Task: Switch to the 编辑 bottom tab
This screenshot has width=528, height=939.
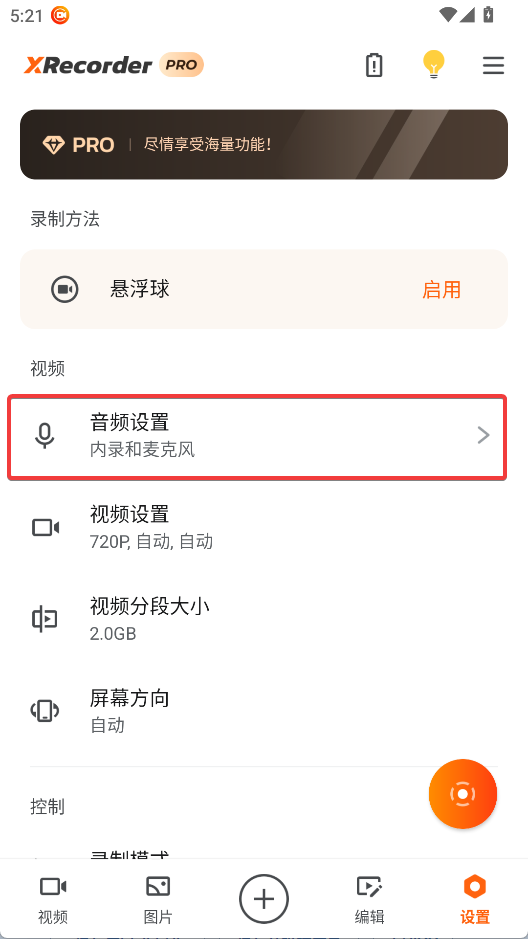Action: 369,899
